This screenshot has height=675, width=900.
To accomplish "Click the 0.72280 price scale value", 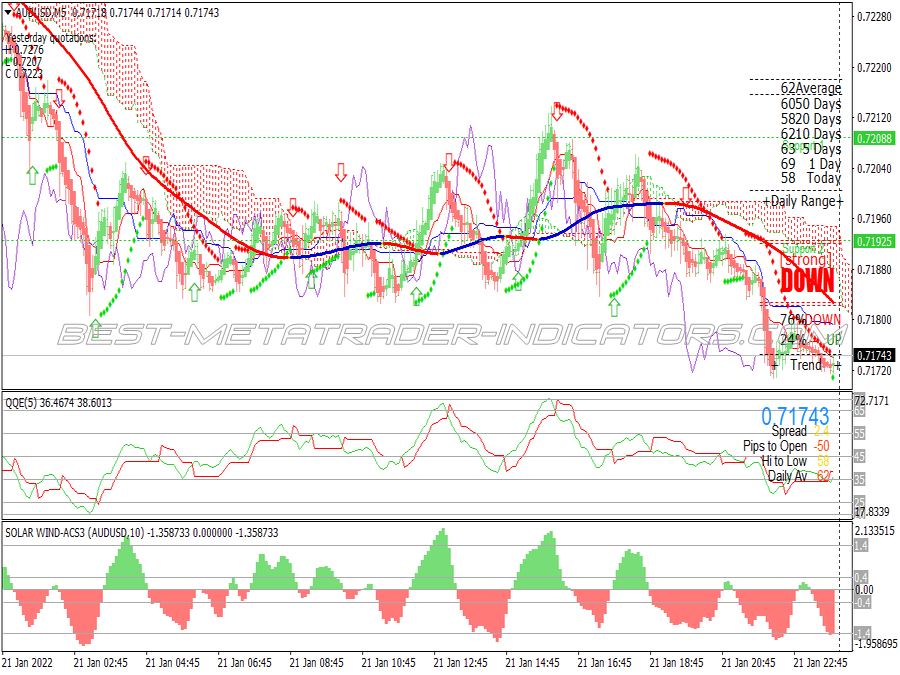I will (x=874, y=17).
